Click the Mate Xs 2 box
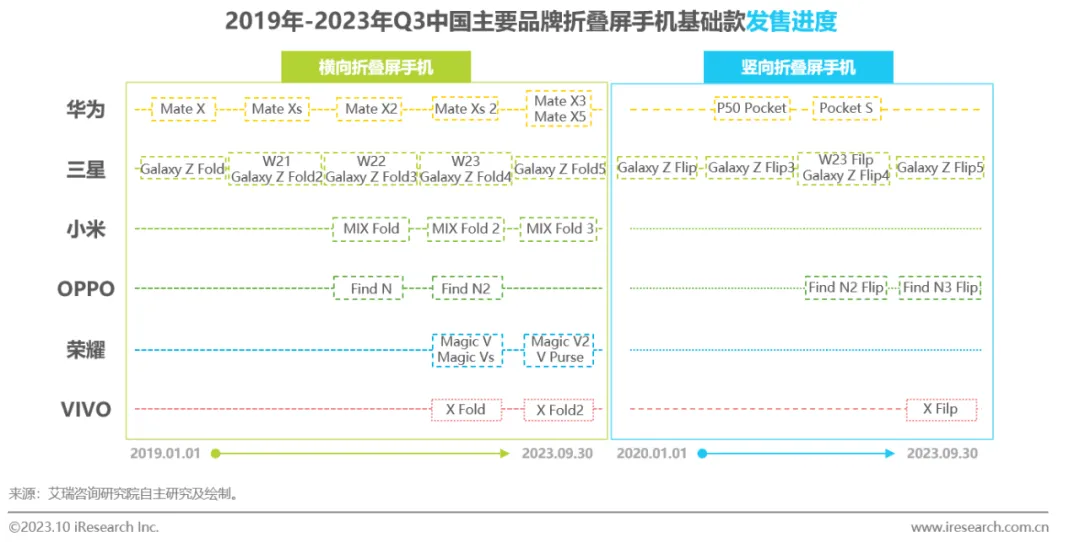The height and width of the screenshot is (543, 1080). [x=465, y=109]
